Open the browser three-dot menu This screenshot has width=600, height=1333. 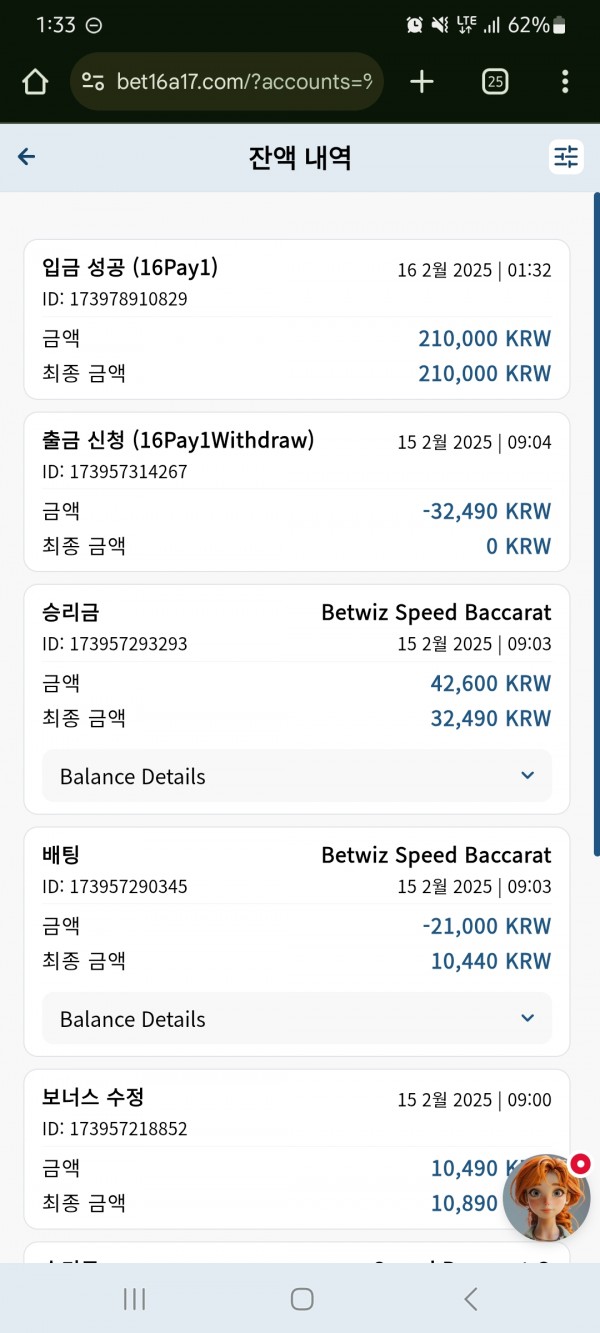tap(565, 82)
